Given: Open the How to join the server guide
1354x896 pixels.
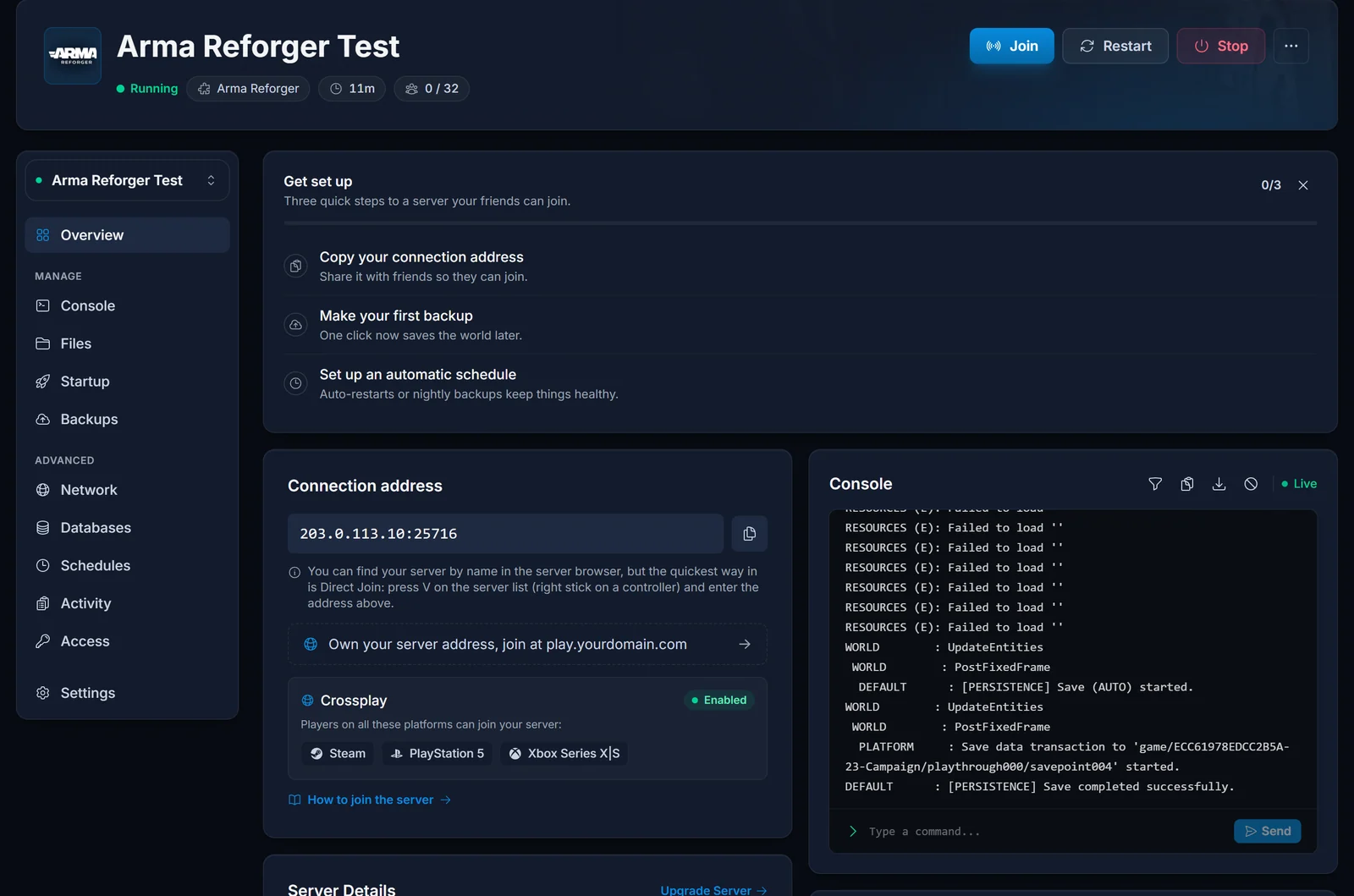Looking at the screenshot, I should 370,800.
